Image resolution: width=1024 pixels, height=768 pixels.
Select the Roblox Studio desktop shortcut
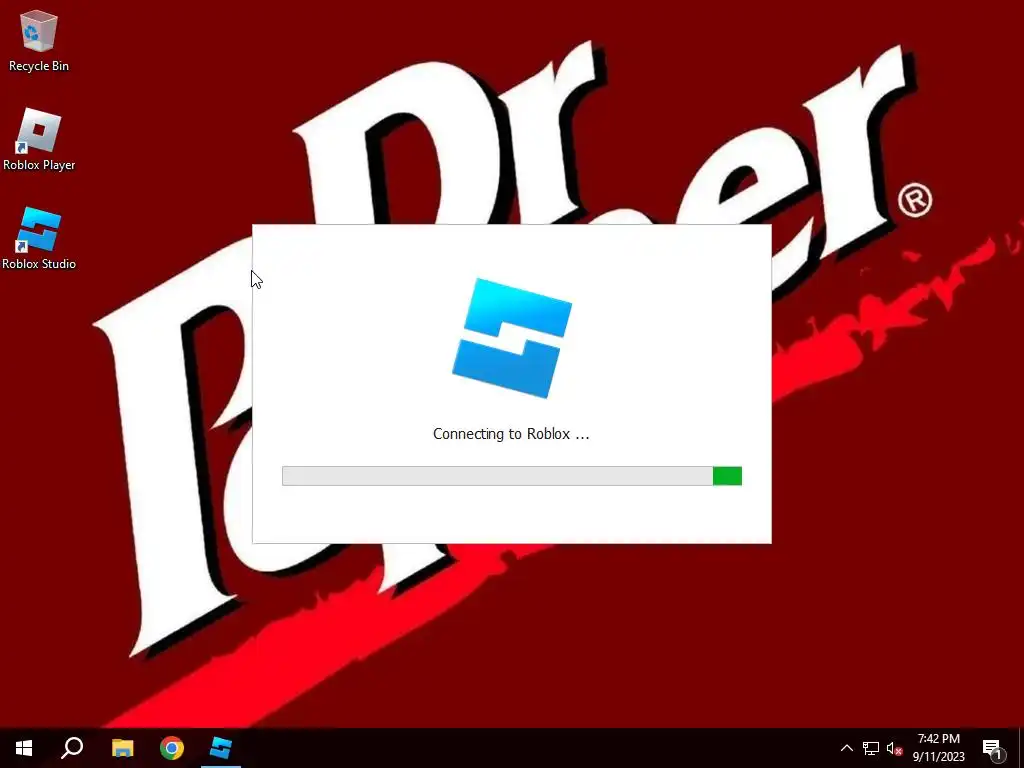tap(39, 239)
